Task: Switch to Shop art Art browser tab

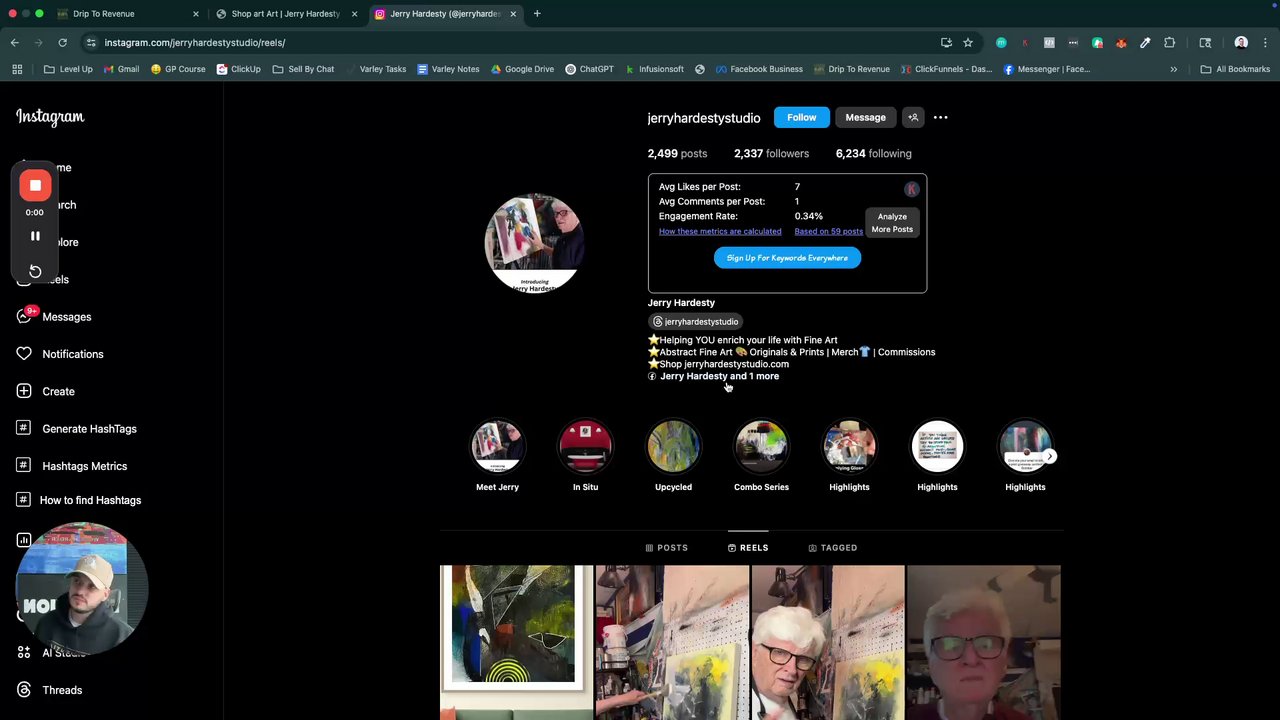Action: [x=285, y=14]
